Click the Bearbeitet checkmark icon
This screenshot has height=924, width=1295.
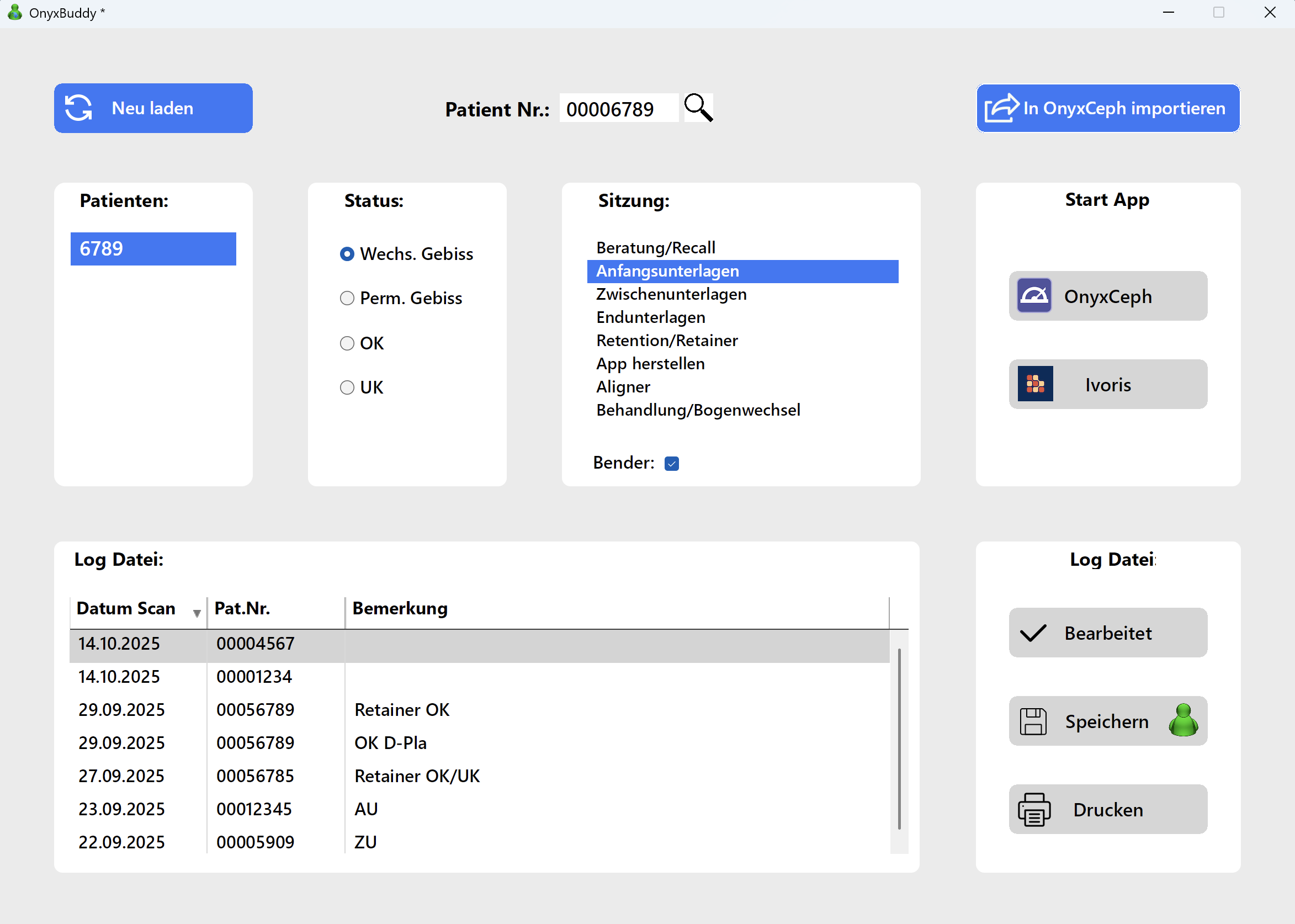pos(1033,633)
